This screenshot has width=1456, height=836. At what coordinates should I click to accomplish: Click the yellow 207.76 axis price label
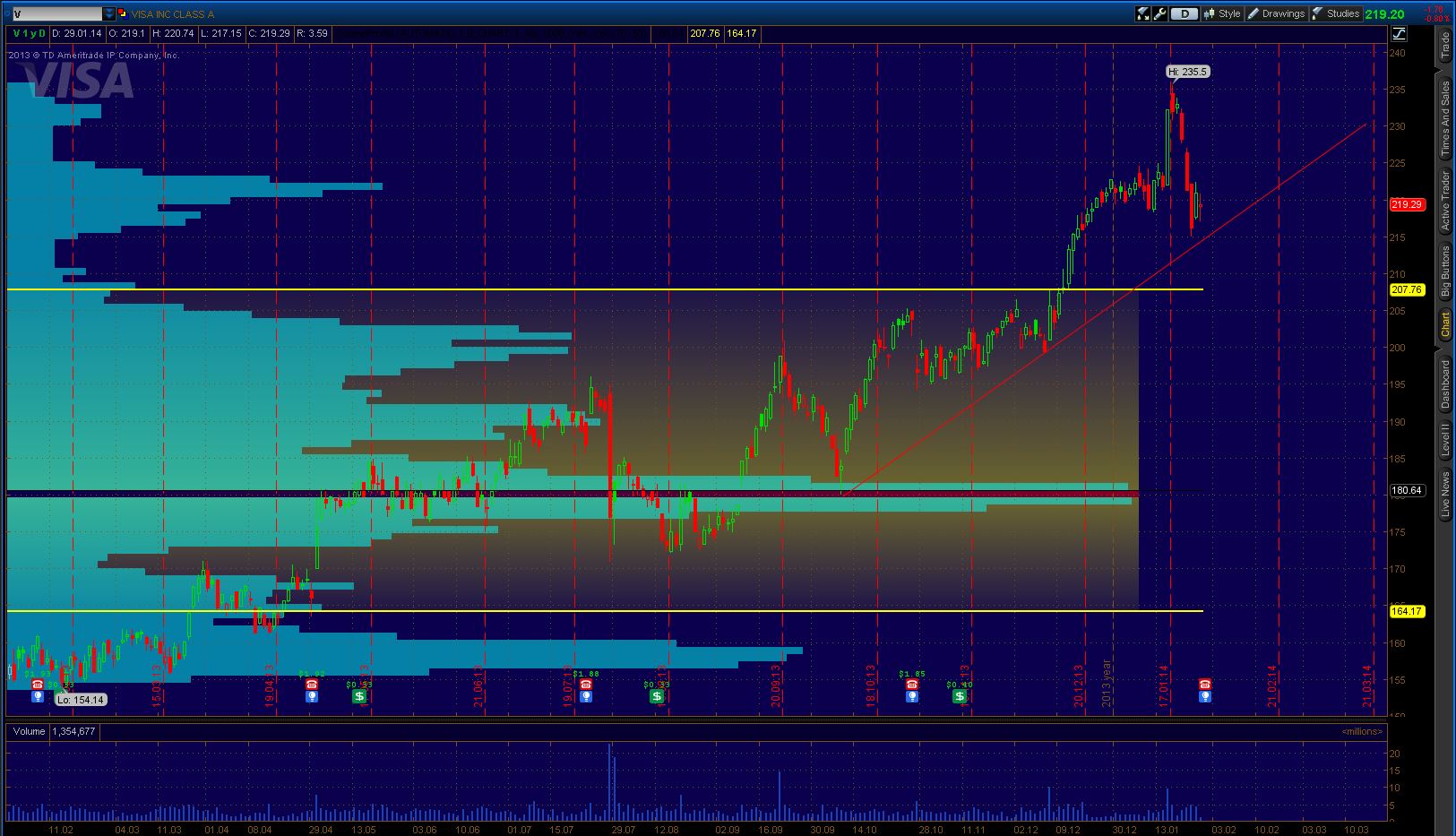point(1407,289)
